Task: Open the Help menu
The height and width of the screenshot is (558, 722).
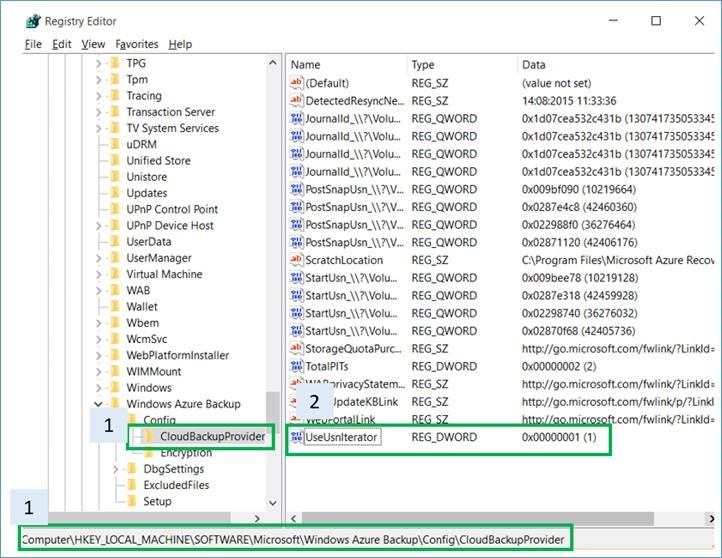Action: tap(180, 44)
